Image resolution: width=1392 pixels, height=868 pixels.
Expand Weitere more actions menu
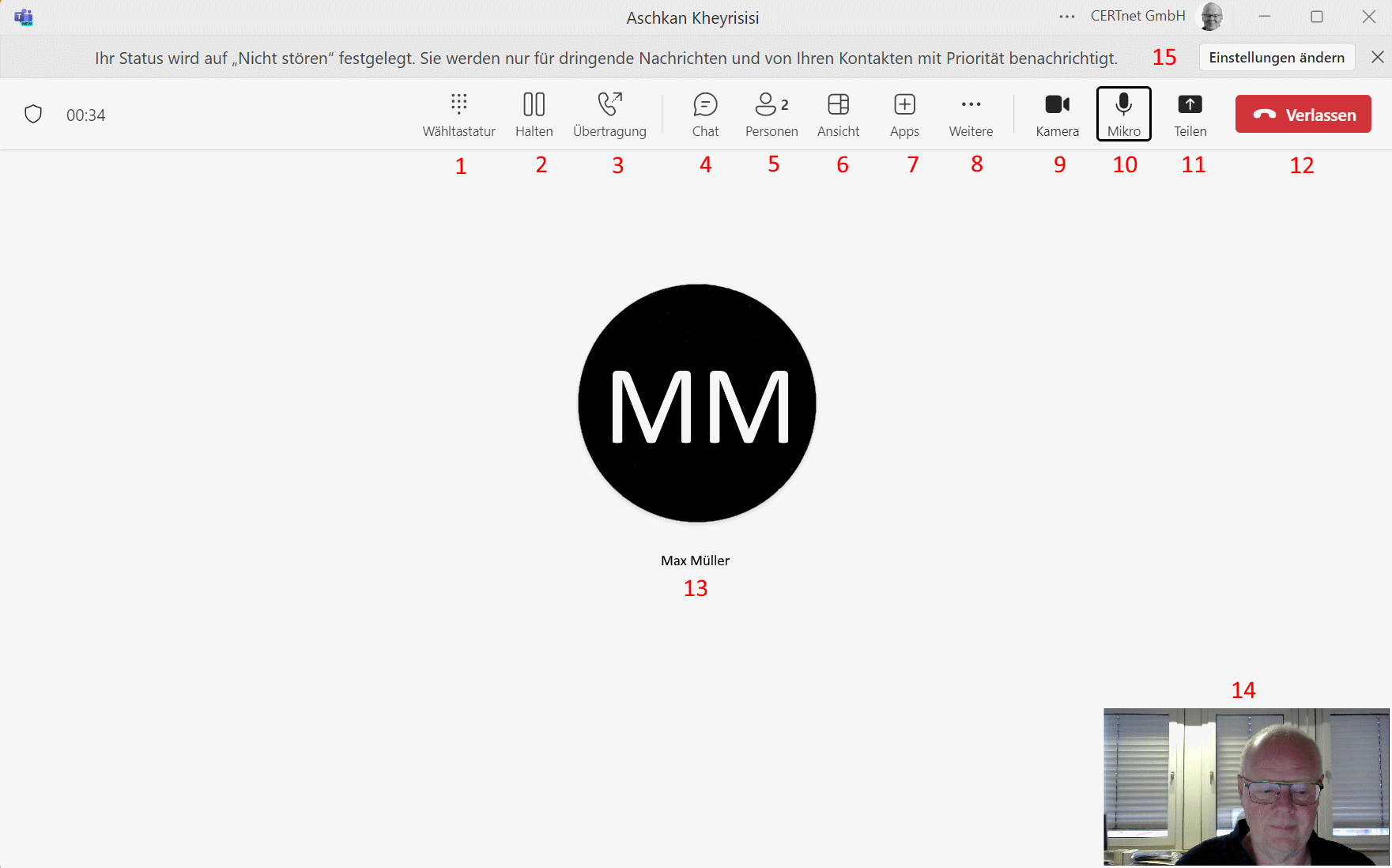click(x=971, y=114)
